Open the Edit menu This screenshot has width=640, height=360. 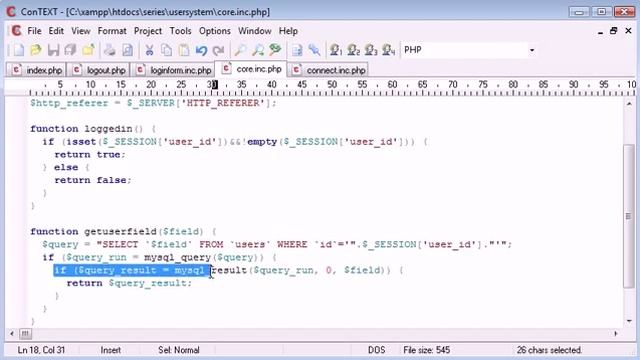coord(56,31)
